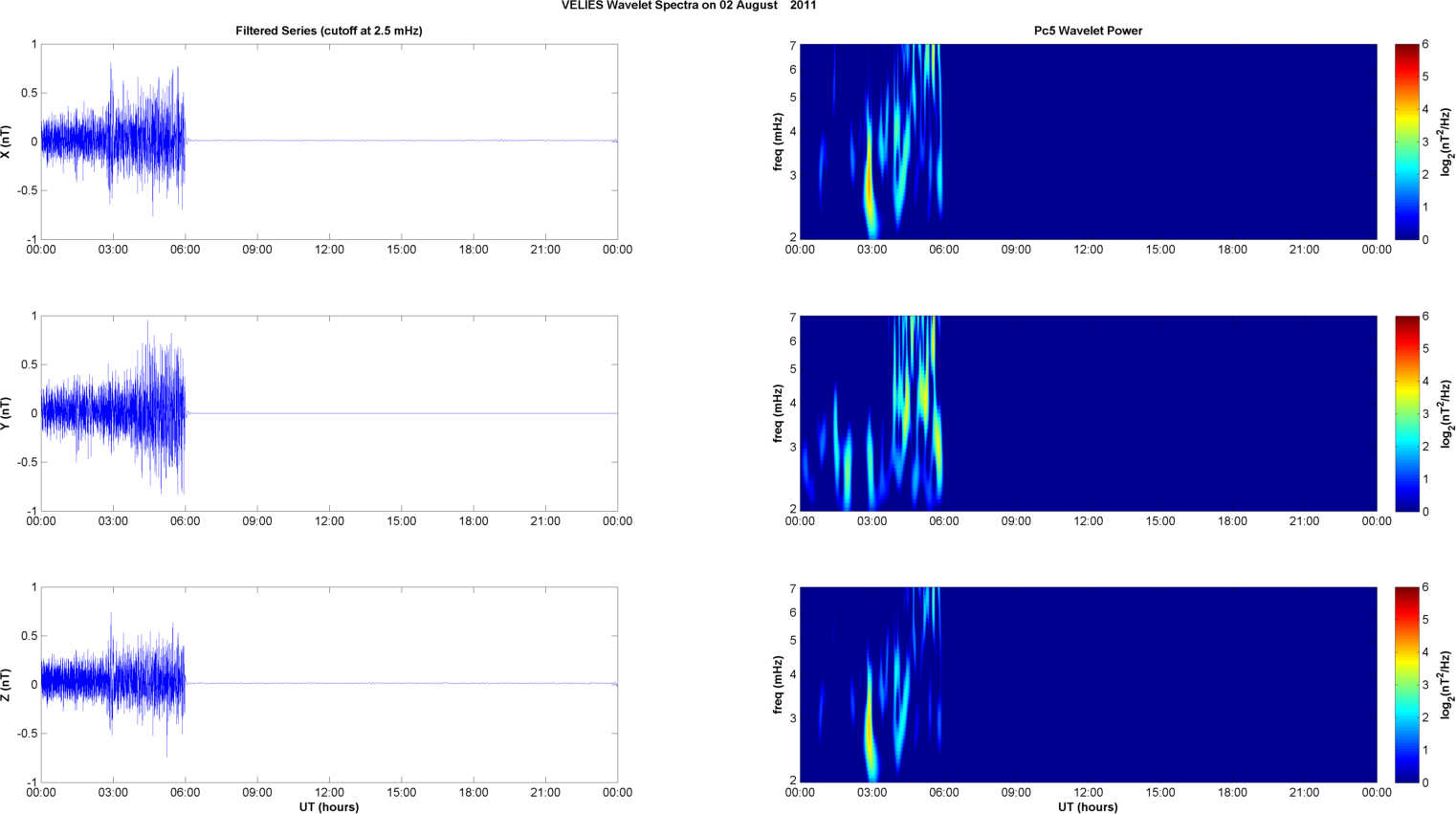1456x814 pixels.
Task: Click the value 6 on the top colorbar
Action: pyautogui.click(x=1425, y=44)
